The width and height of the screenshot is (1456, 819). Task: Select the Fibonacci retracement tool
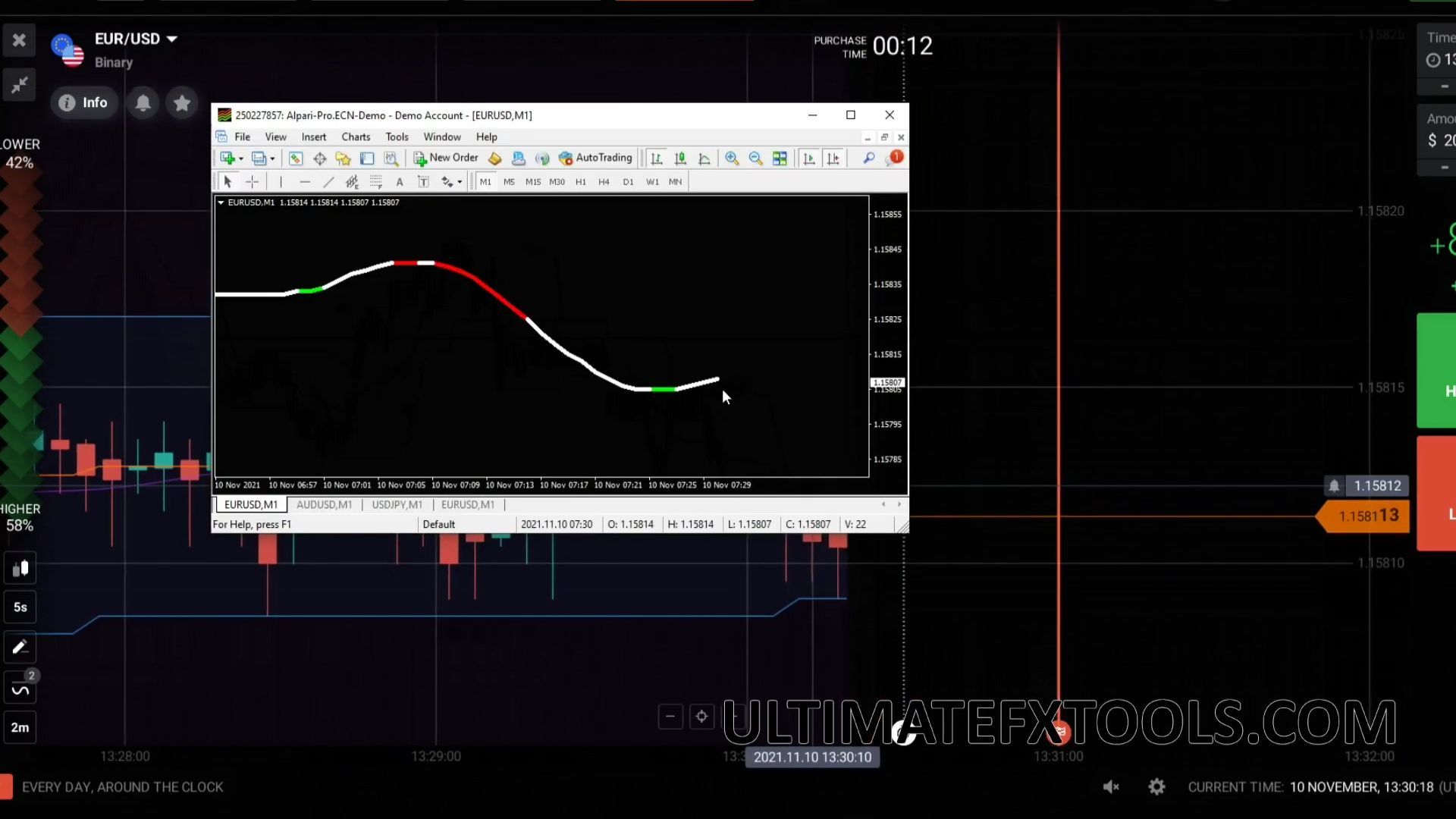(x=375, y=181)
